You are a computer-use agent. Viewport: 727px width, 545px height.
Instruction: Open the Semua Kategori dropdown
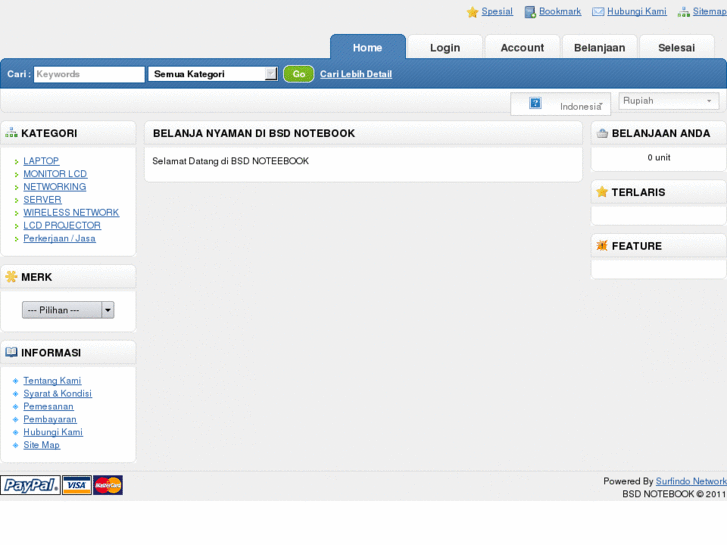pos(213,74)
